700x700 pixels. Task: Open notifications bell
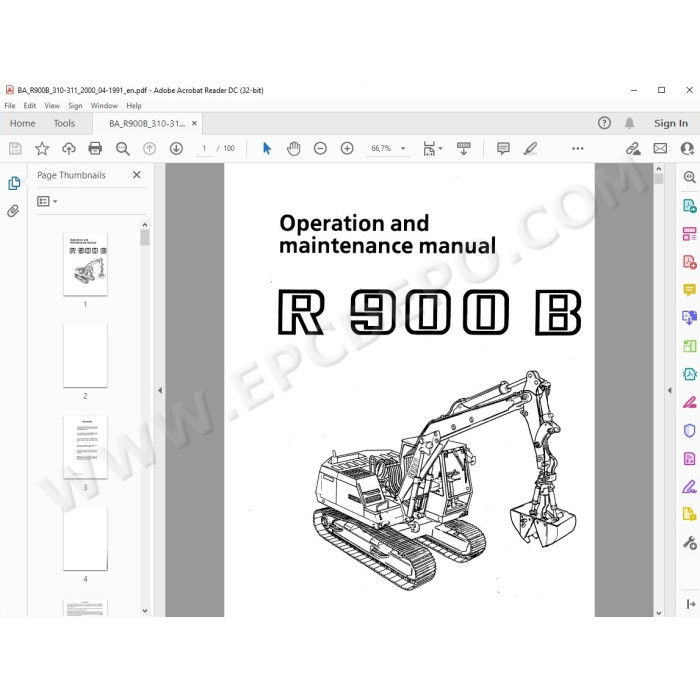tap(629, 123)
